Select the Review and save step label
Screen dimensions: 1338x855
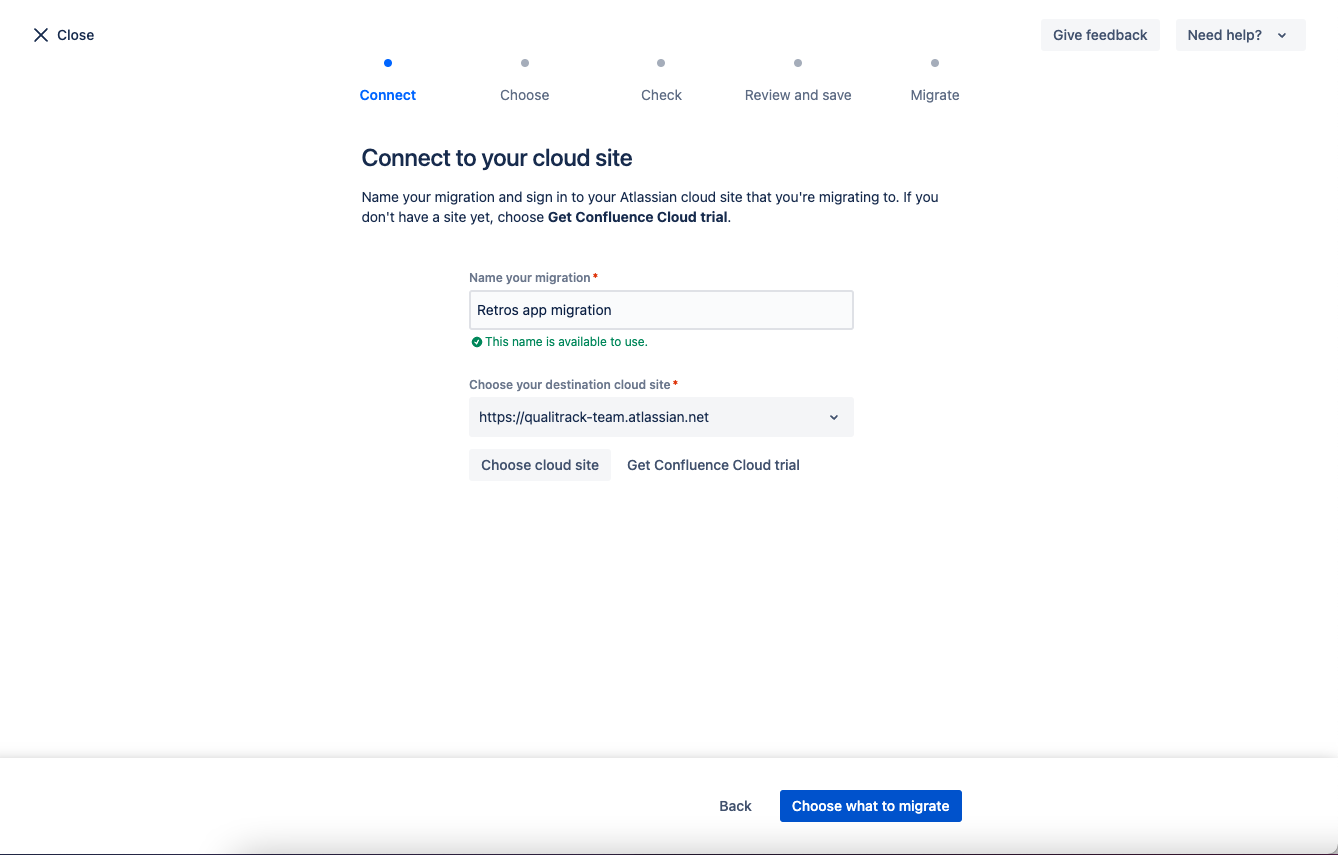click(798, 95)
